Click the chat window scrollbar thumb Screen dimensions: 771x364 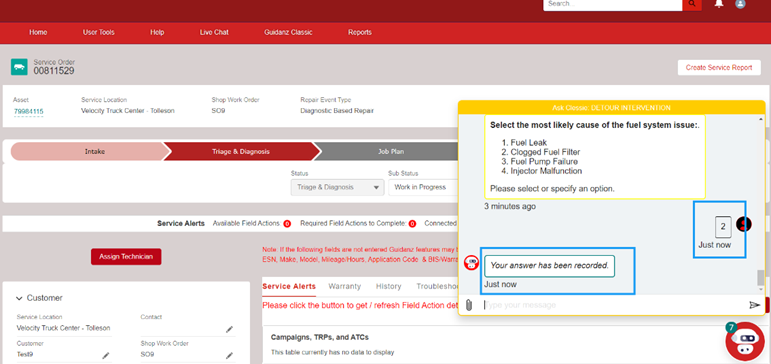[x=761, y=278]
